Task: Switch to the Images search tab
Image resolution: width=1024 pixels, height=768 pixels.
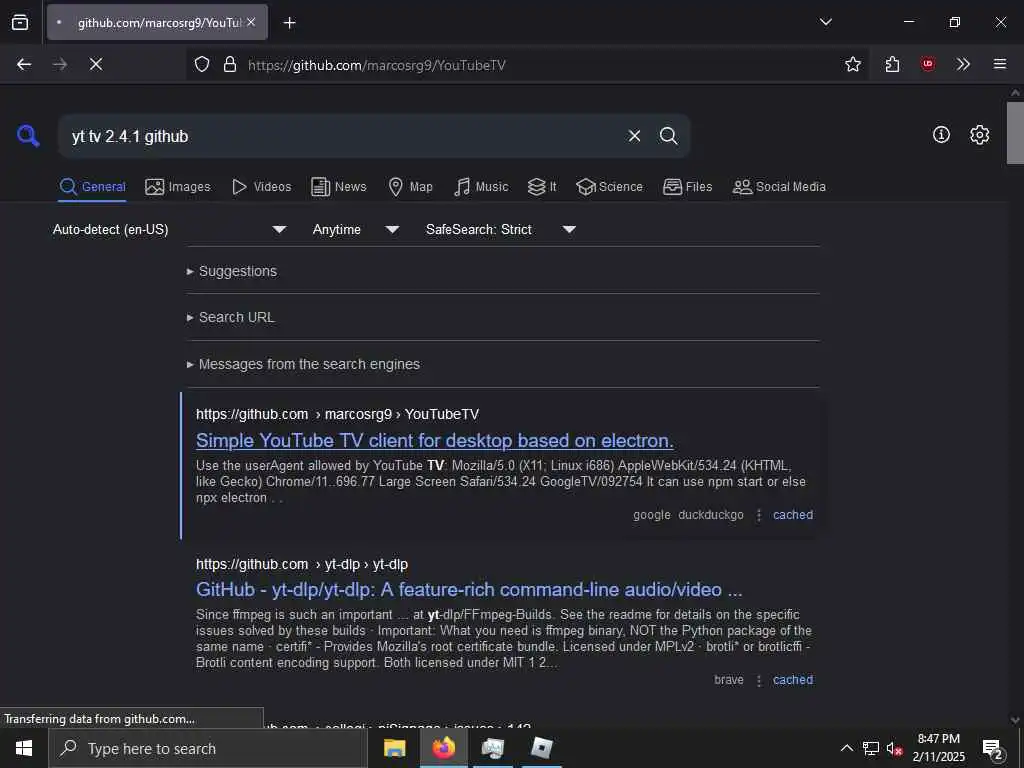Action: 178,187
